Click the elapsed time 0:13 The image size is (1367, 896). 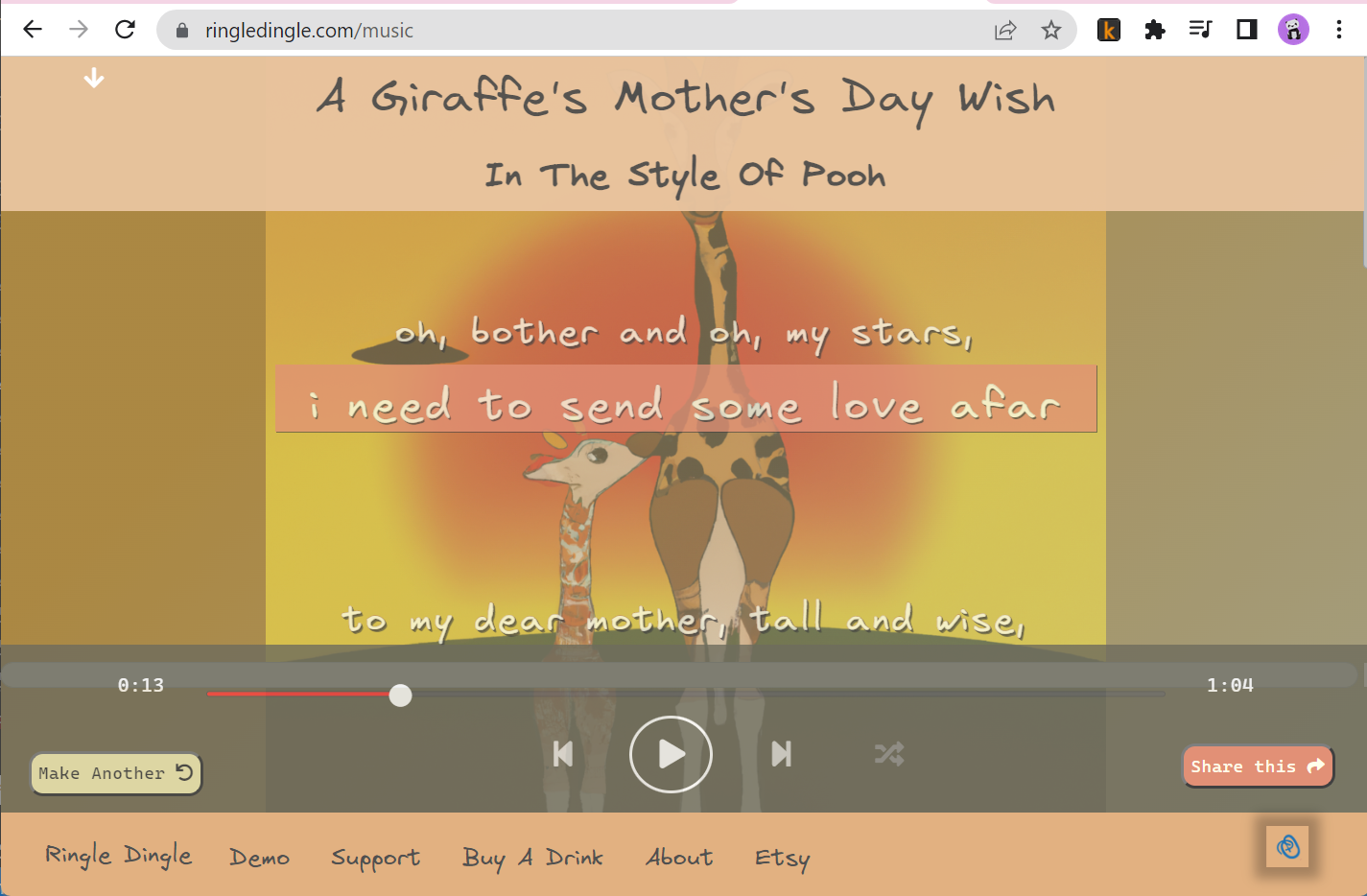coord(141,685)
